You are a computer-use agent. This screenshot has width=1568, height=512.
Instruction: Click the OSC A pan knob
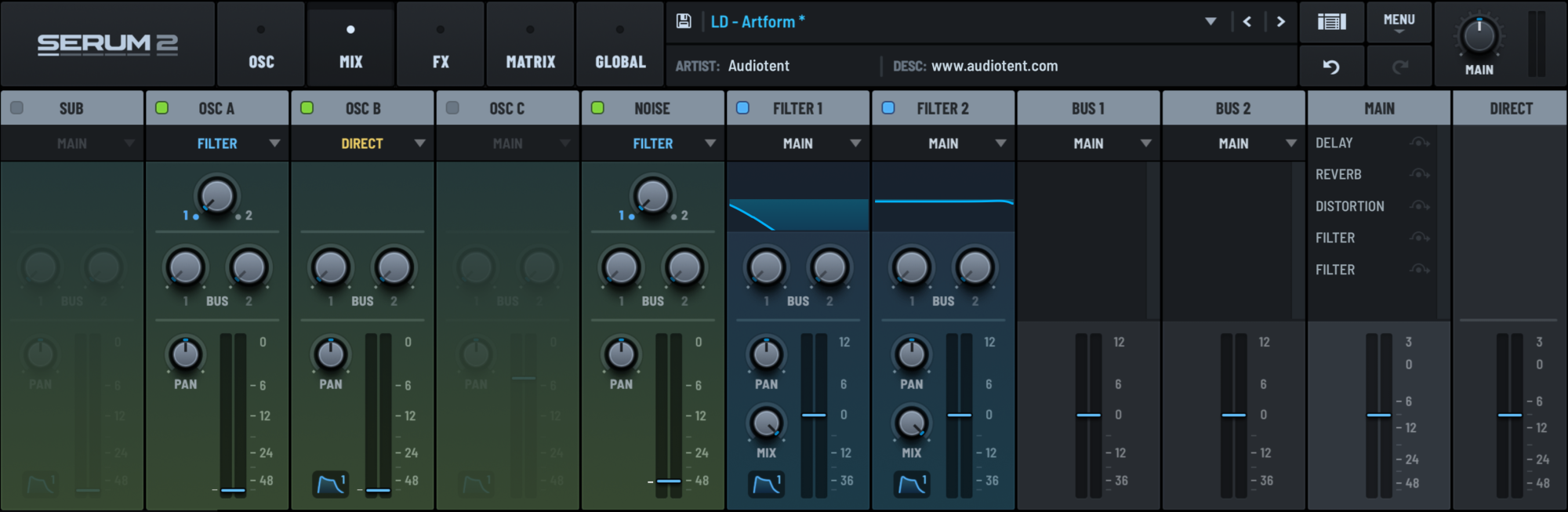pyautogui.click(x=186, y=354)
